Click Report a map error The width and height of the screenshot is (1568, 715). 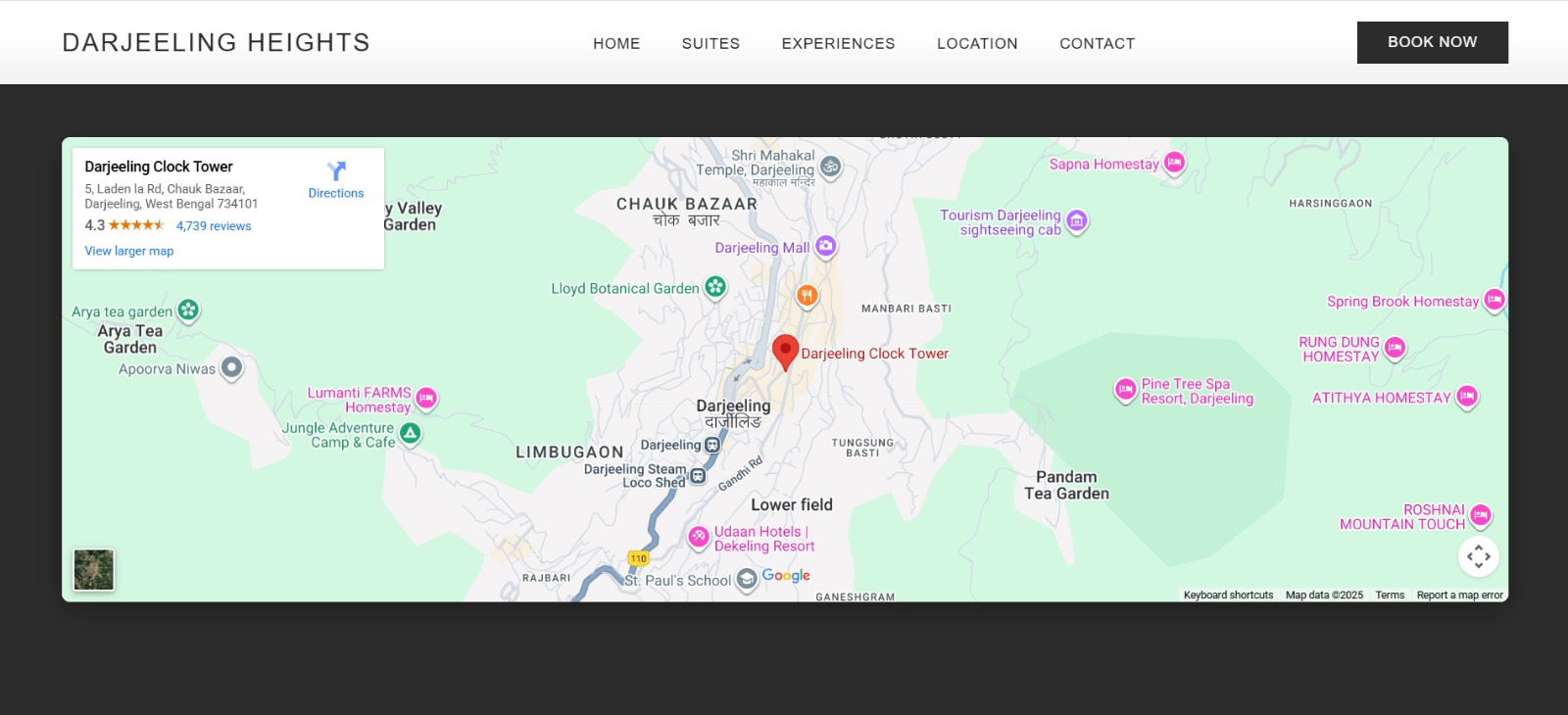tap(1459, 595)
